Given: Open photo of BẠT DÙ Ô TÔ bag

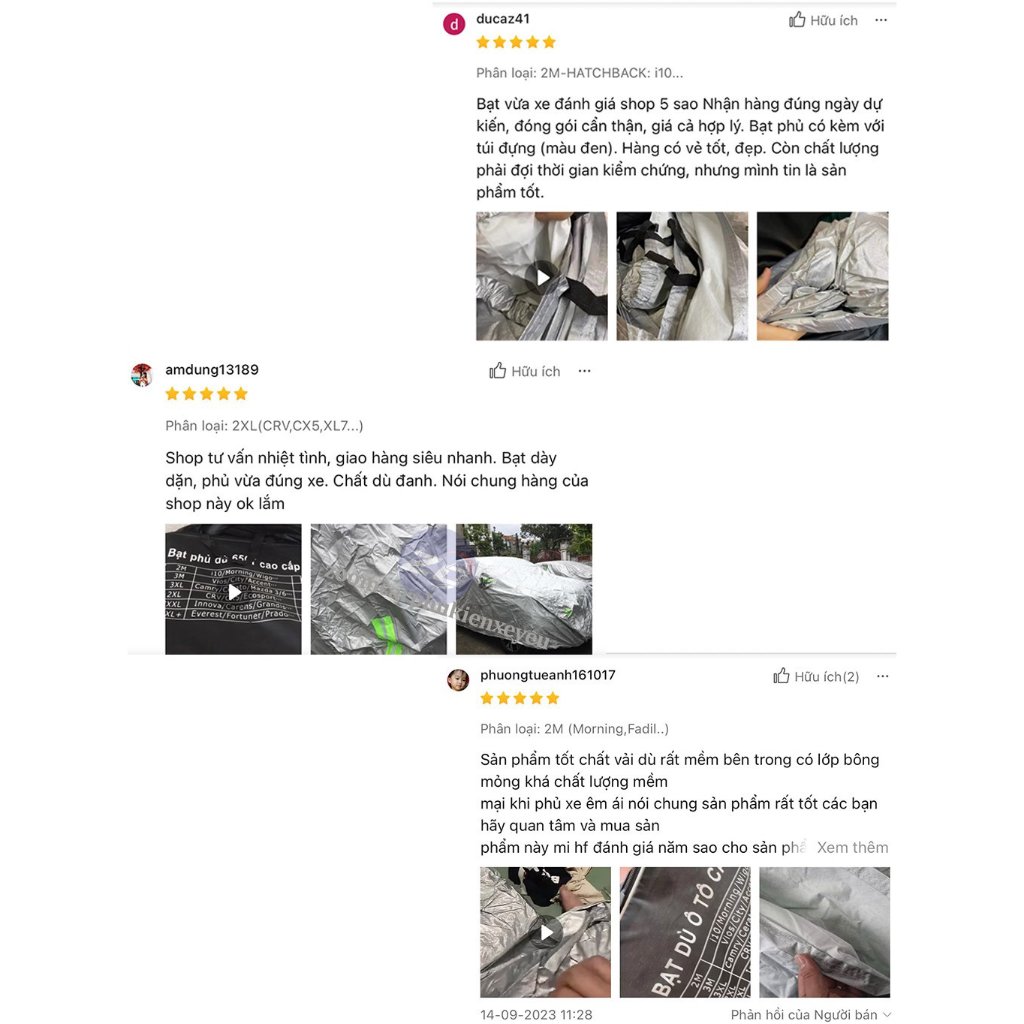Looking at the screenshot, I should coord(685,932).
